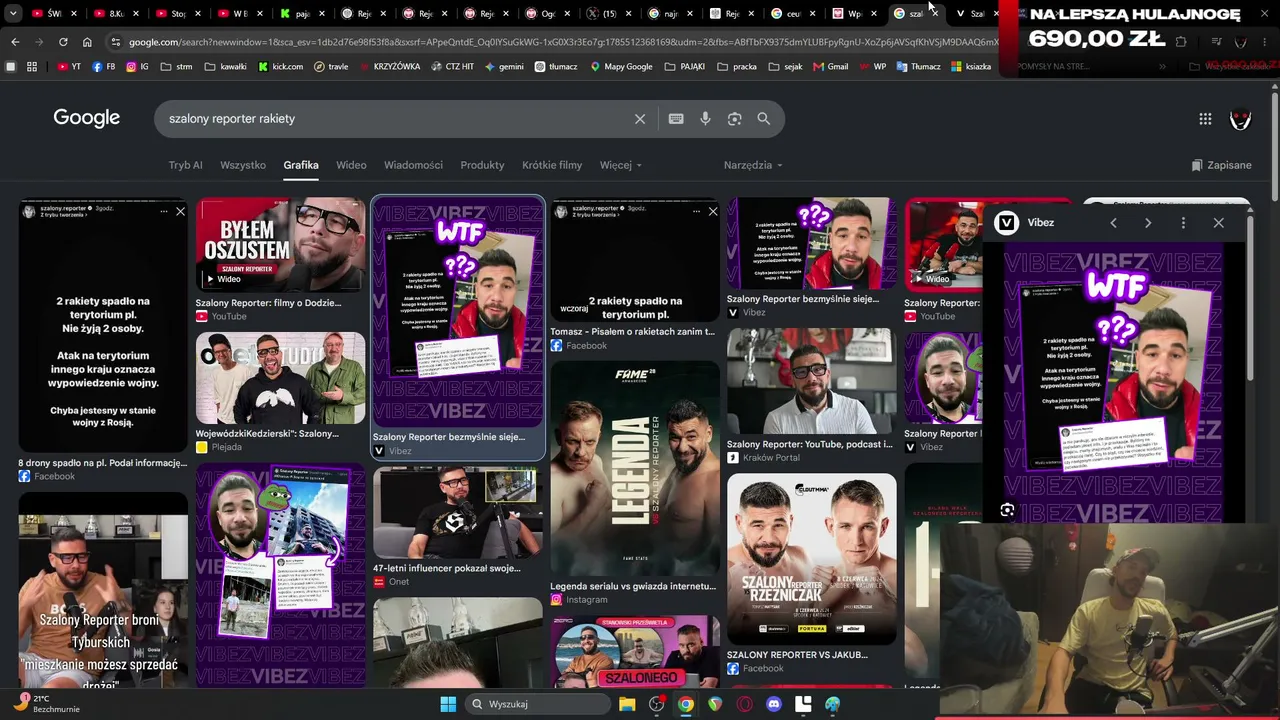The image size is (1280, 720).
Task: Open the browser home page
Action: pyautogui.click(x=87, y=42)
